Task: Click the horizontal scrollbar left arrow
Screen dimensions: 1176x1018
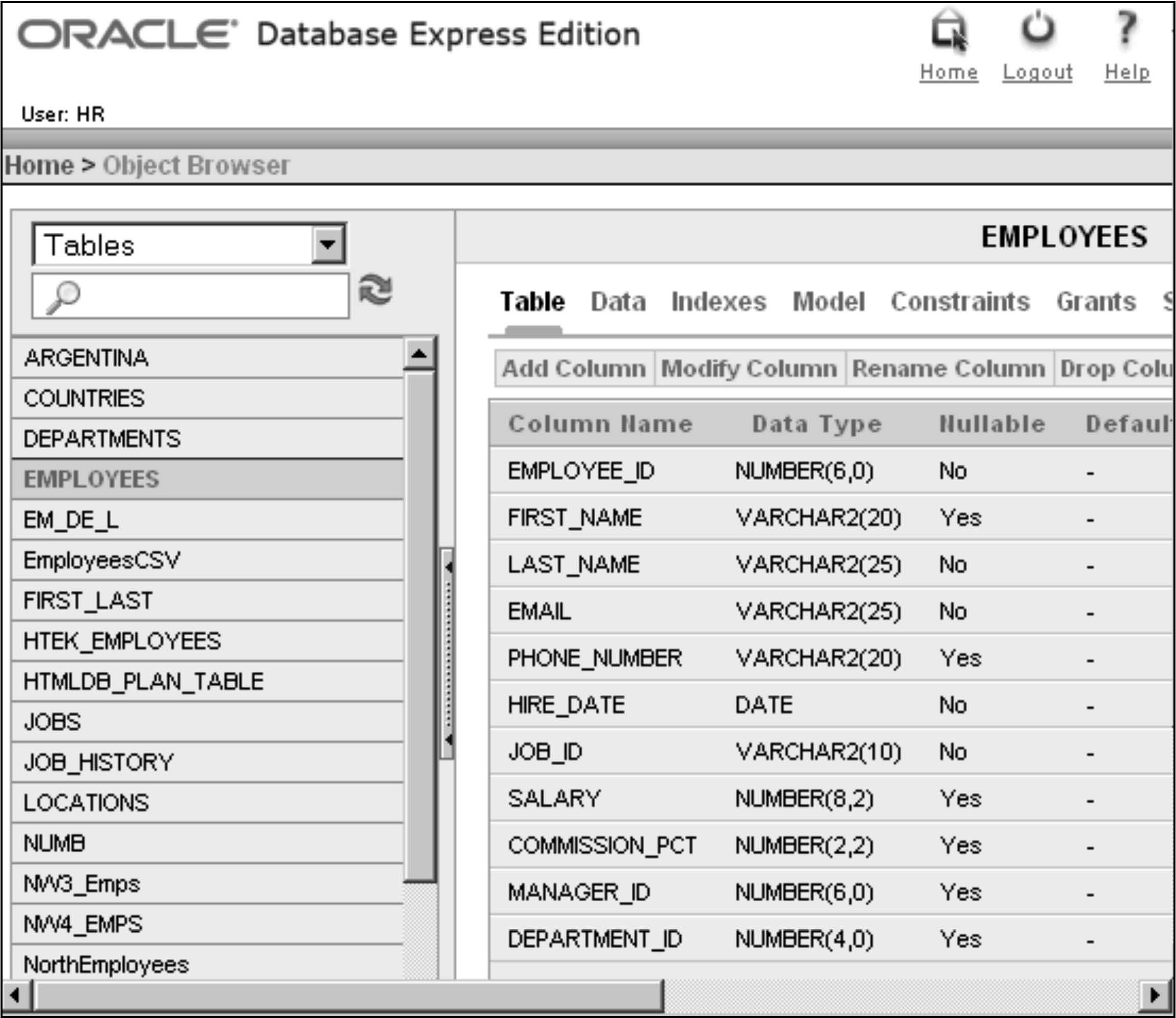Action: 15,996
